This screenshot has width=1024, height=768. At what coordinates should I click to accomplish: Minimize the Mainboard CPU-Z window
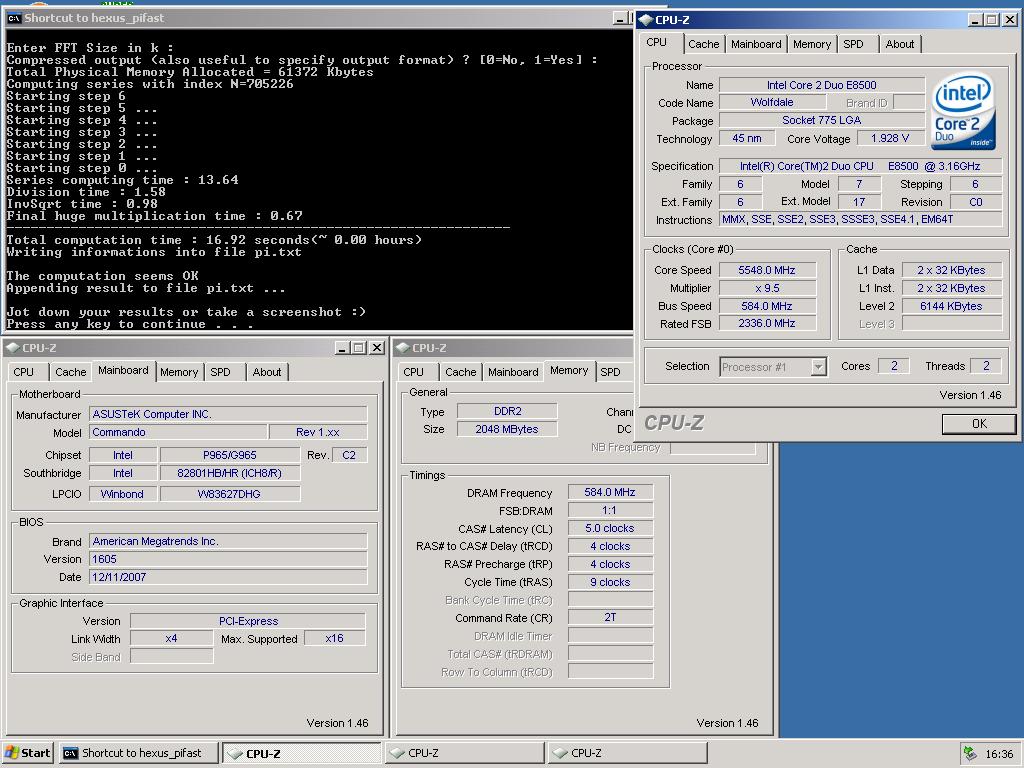click(x=343, y=348)
